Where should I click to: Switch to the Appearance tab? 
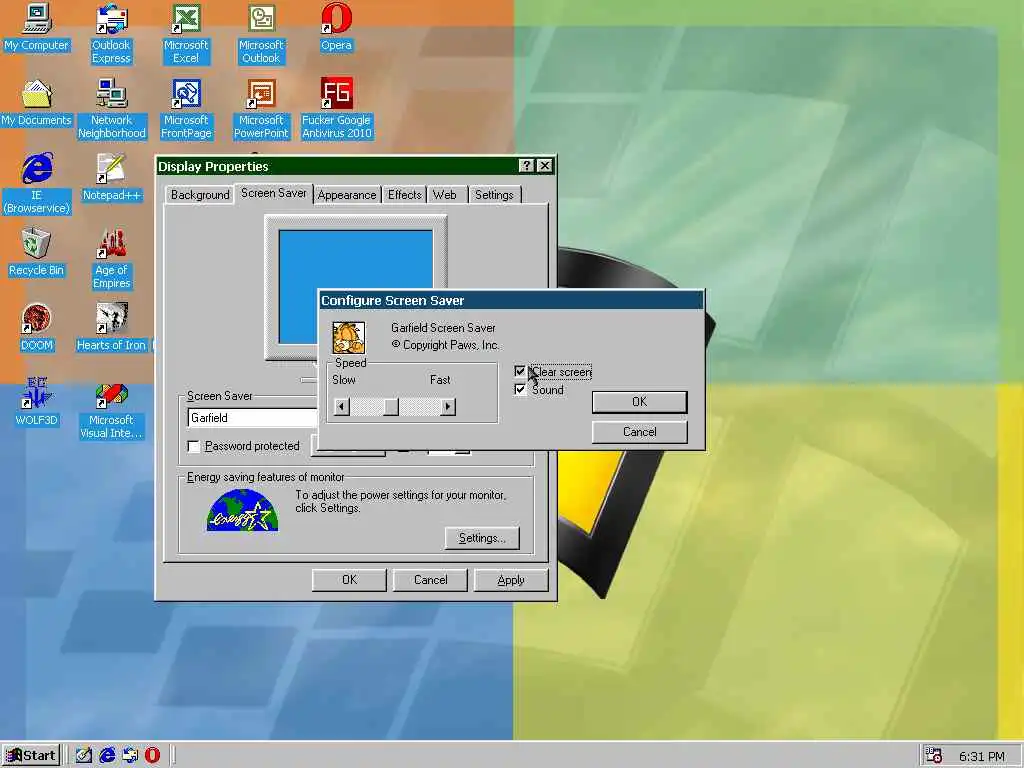point(347,195)
